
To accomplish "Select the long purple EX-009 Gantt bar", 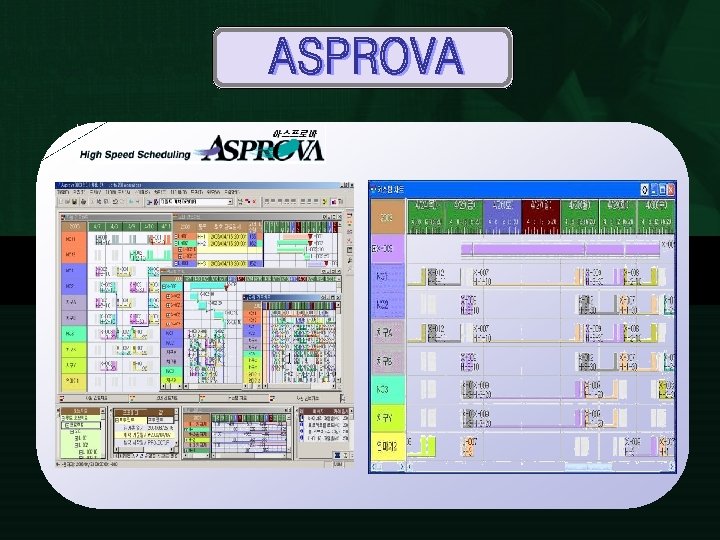I will [x=560, y=250].
